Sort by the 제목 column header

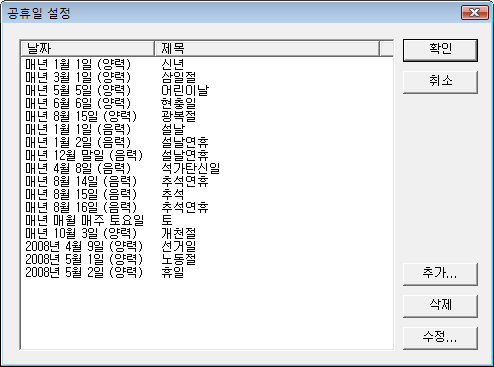pos(267,49)
